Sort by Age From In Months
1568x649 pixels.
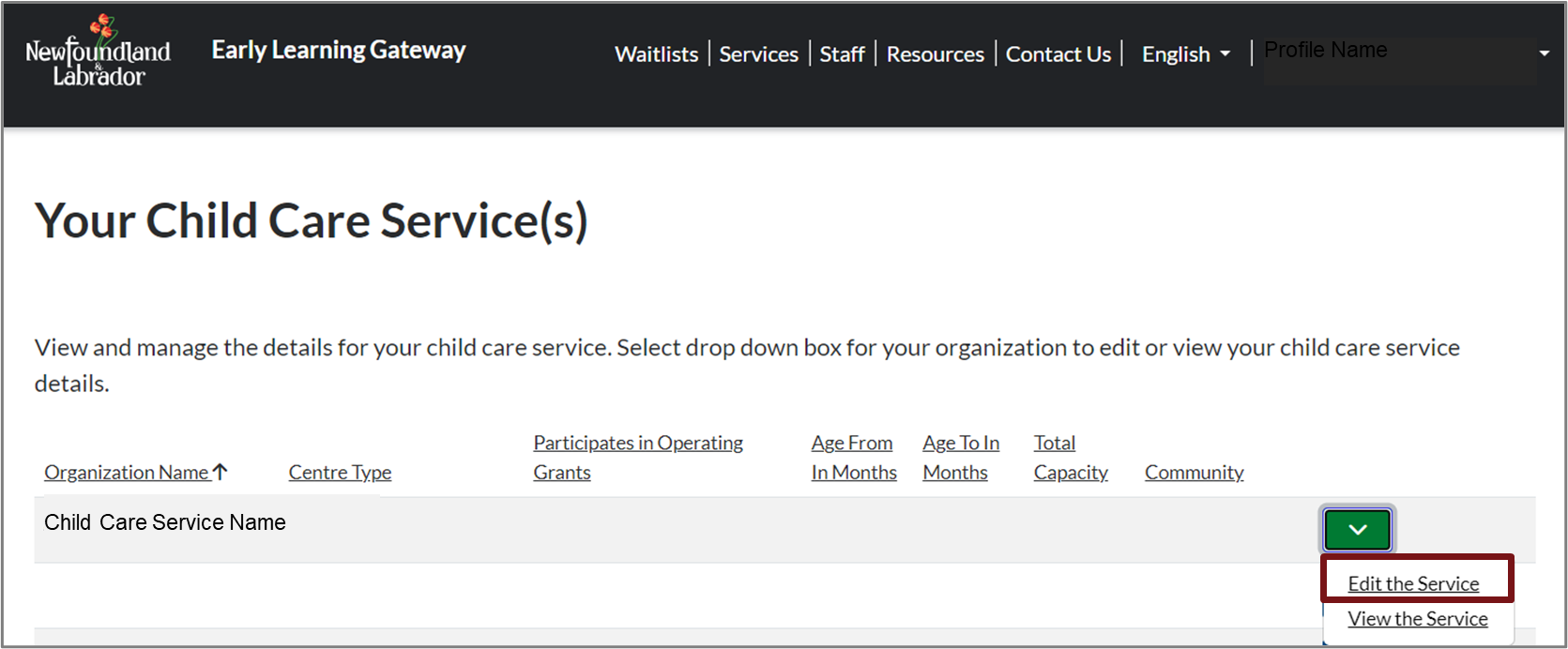coord(853,458)
